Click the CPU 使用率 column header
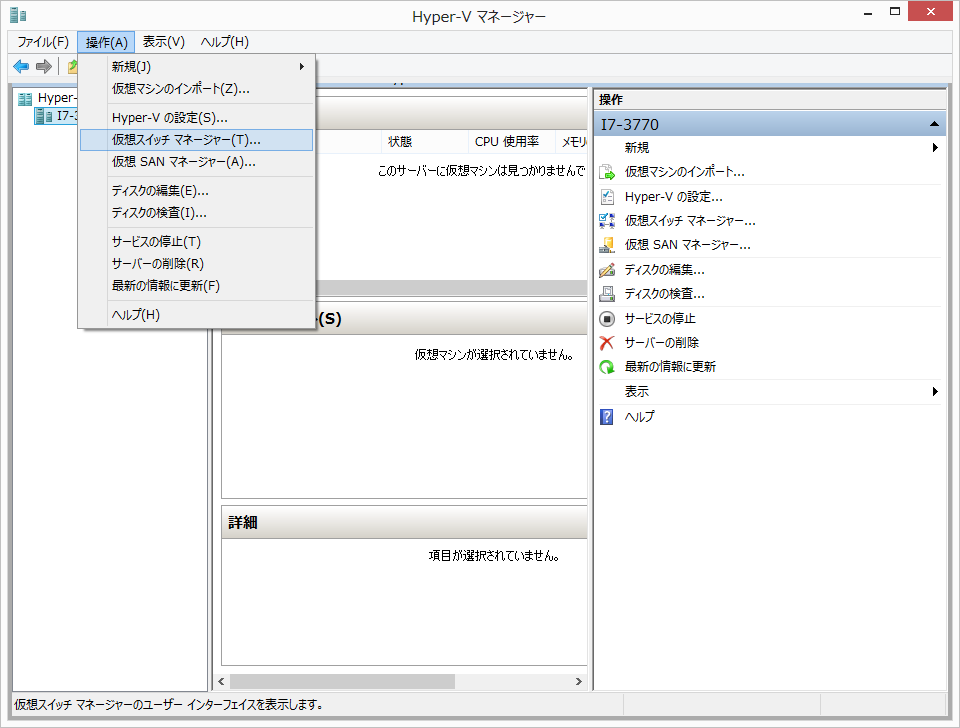 (x=511, y=141)
